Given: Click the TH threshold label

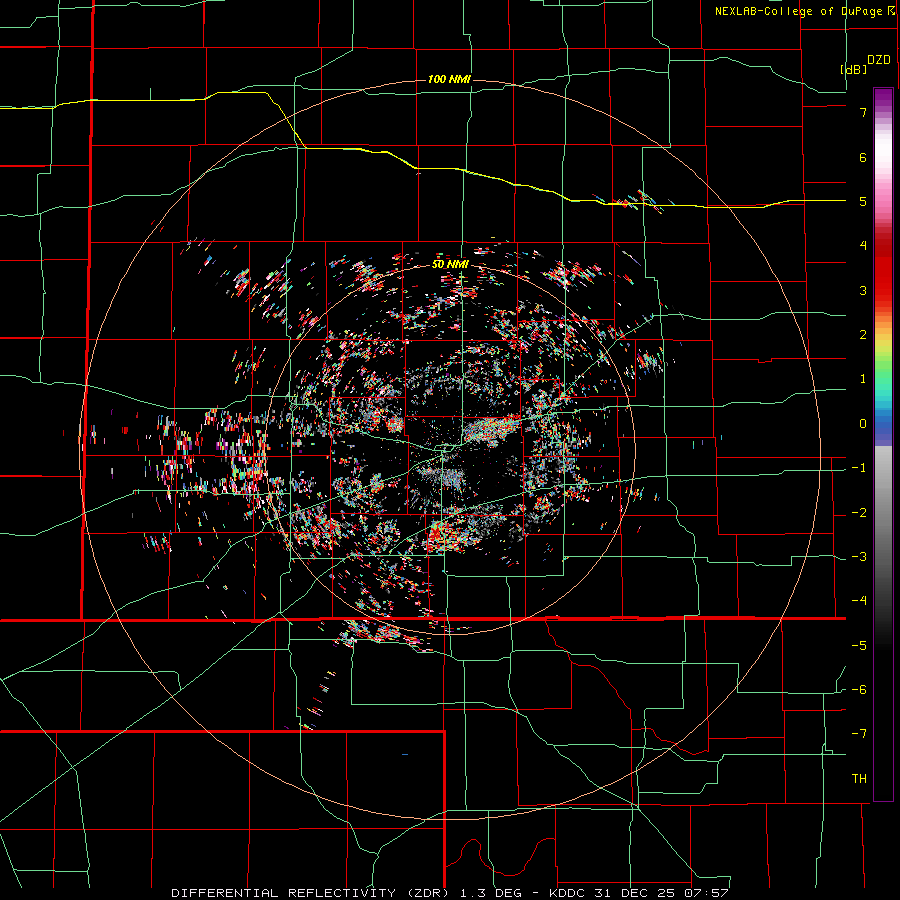Looking at the screenshot, I should [859, 779].
